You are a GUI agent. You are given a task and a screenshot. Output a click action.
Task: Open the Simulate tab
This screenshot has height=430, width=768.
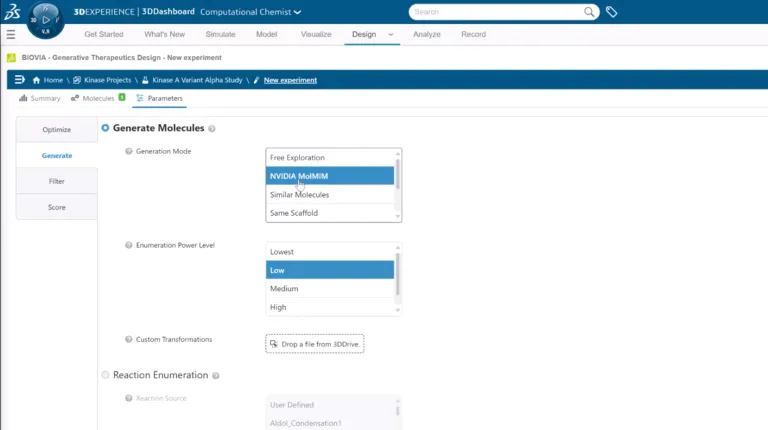click(220, 34)
